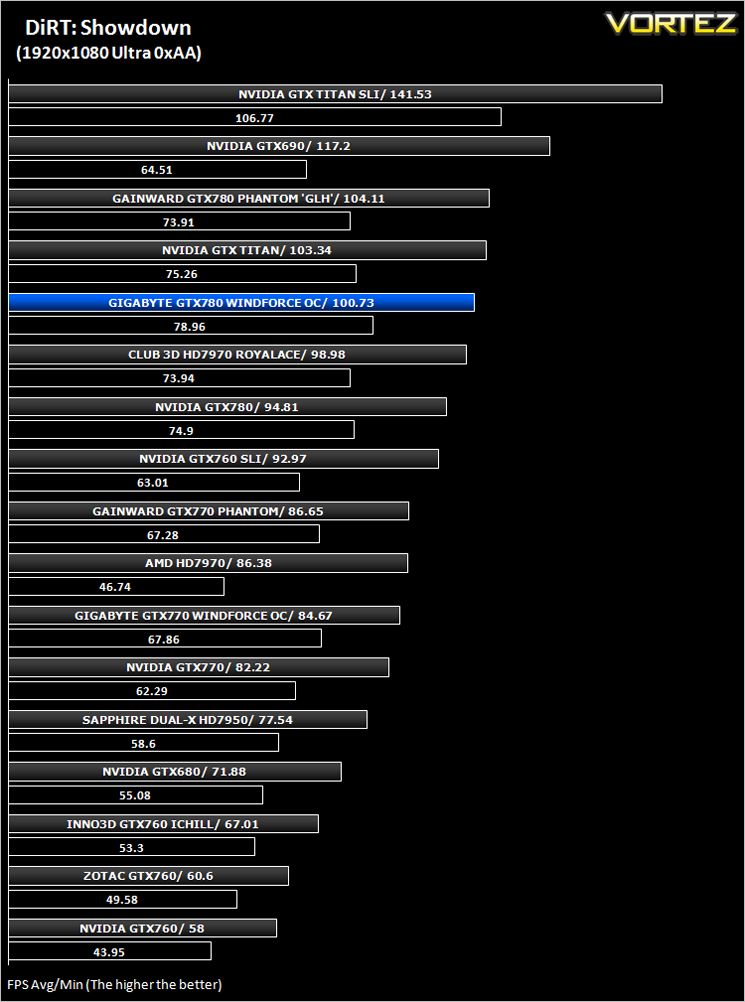Click the 62.29 minimum FPS value
The image size is (745, 1002).
[151, 691]
